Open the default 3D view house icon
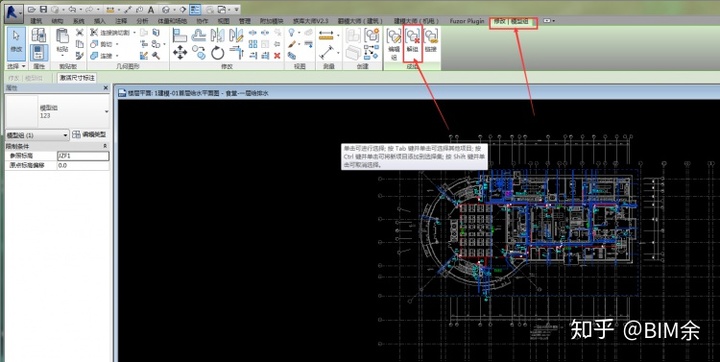This screenshot has height=362, width=720. coord(166,10)
